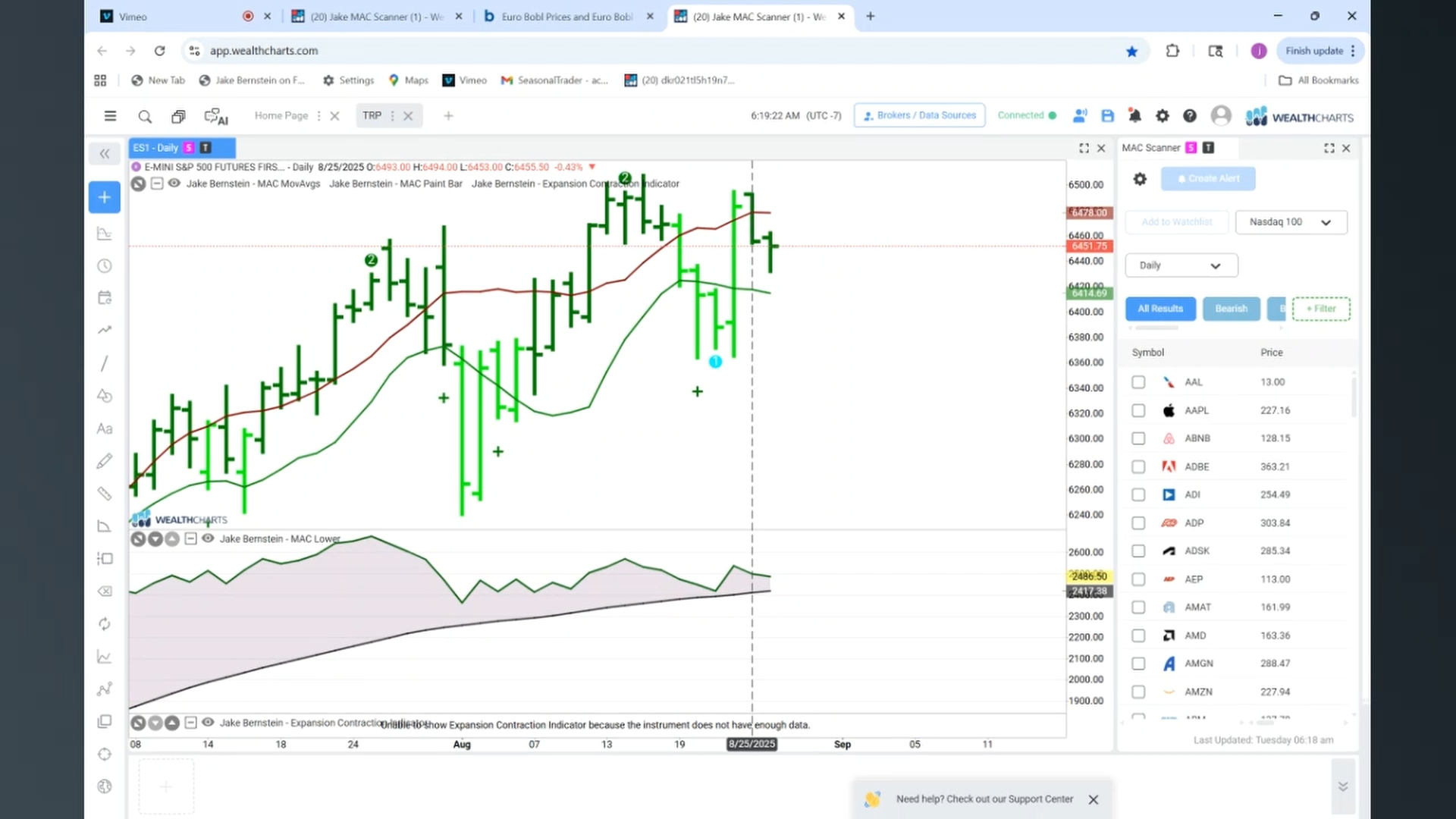Collapse the MAC Lower pane legend

click(x=190, y=538)
